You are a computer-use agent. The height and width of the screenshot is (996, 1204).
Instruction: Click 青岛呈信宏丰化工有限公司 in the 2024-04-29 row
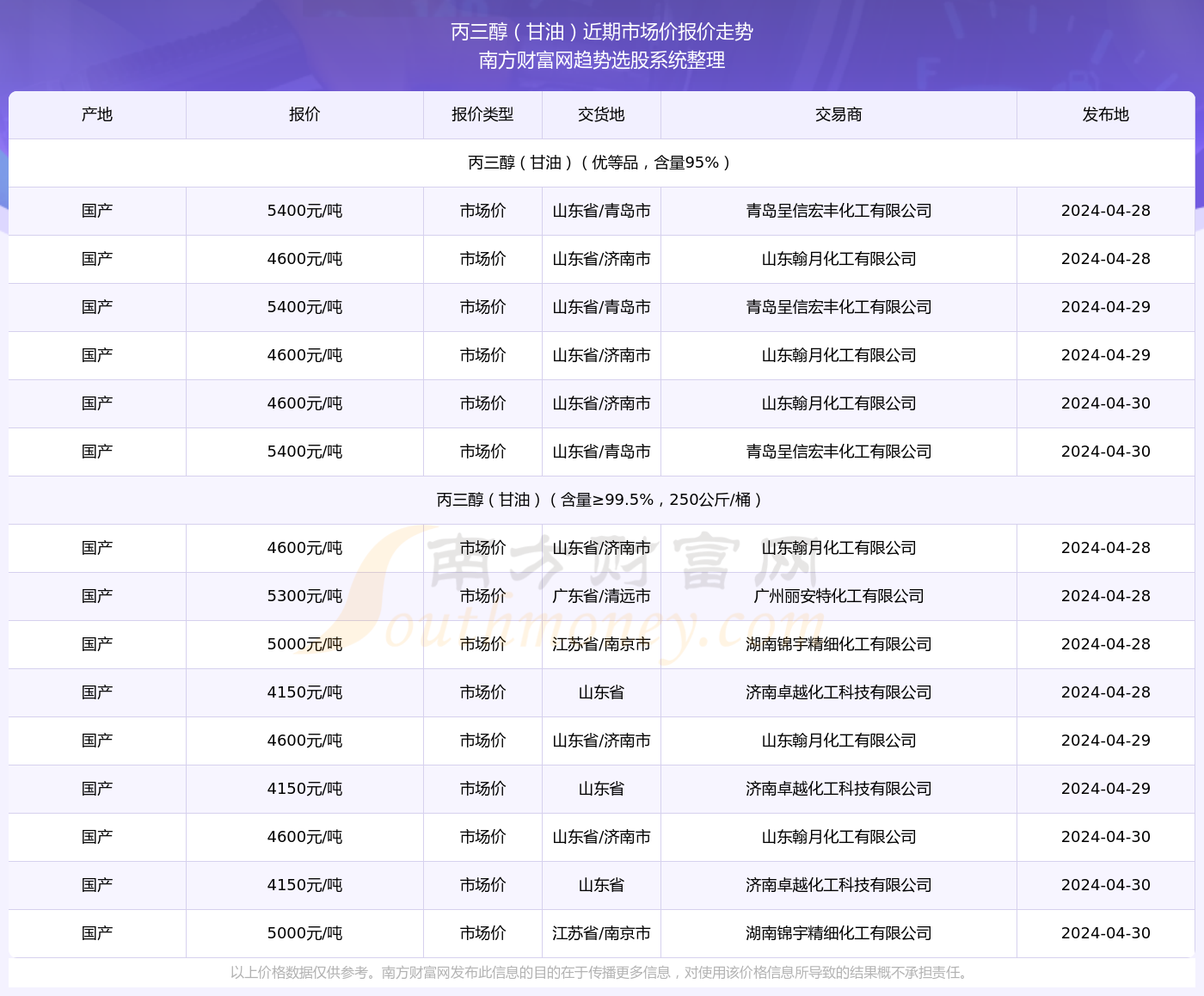click(838, 307)
